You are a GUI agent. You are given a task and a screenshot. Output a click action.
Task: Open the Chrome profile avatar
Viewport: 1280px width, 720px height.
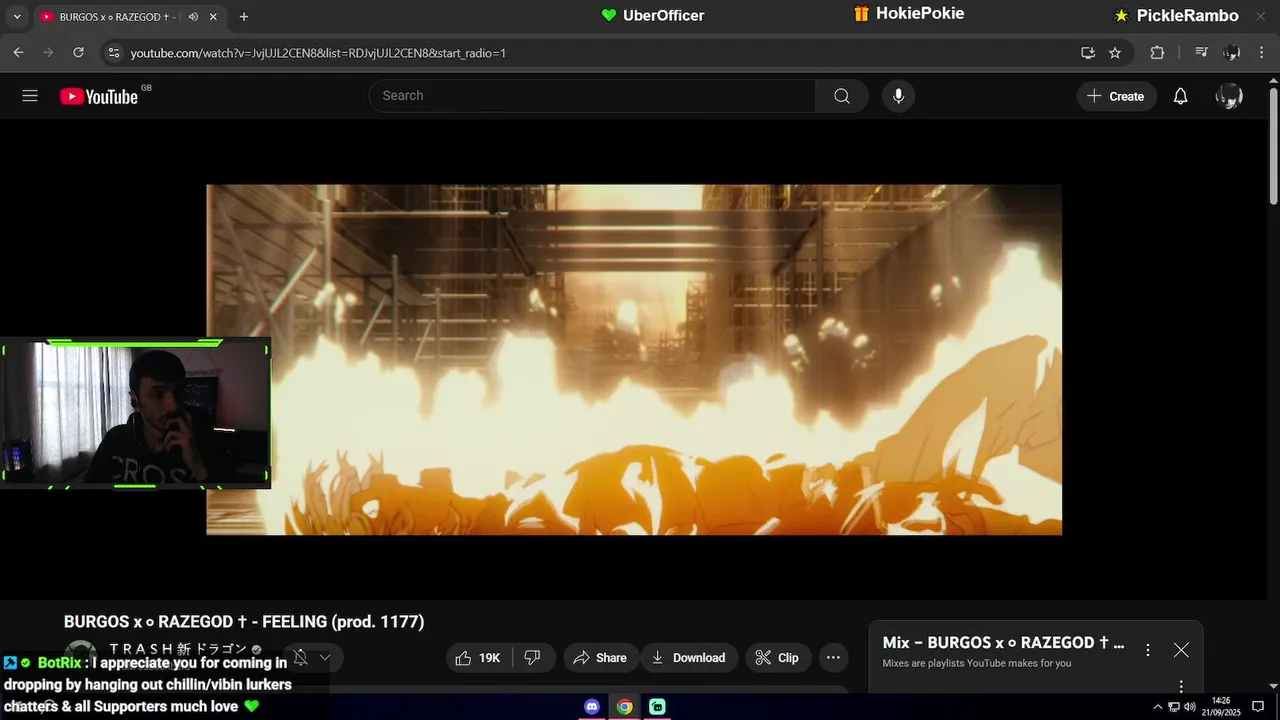pyautogui.click(x=1232, y=53)
